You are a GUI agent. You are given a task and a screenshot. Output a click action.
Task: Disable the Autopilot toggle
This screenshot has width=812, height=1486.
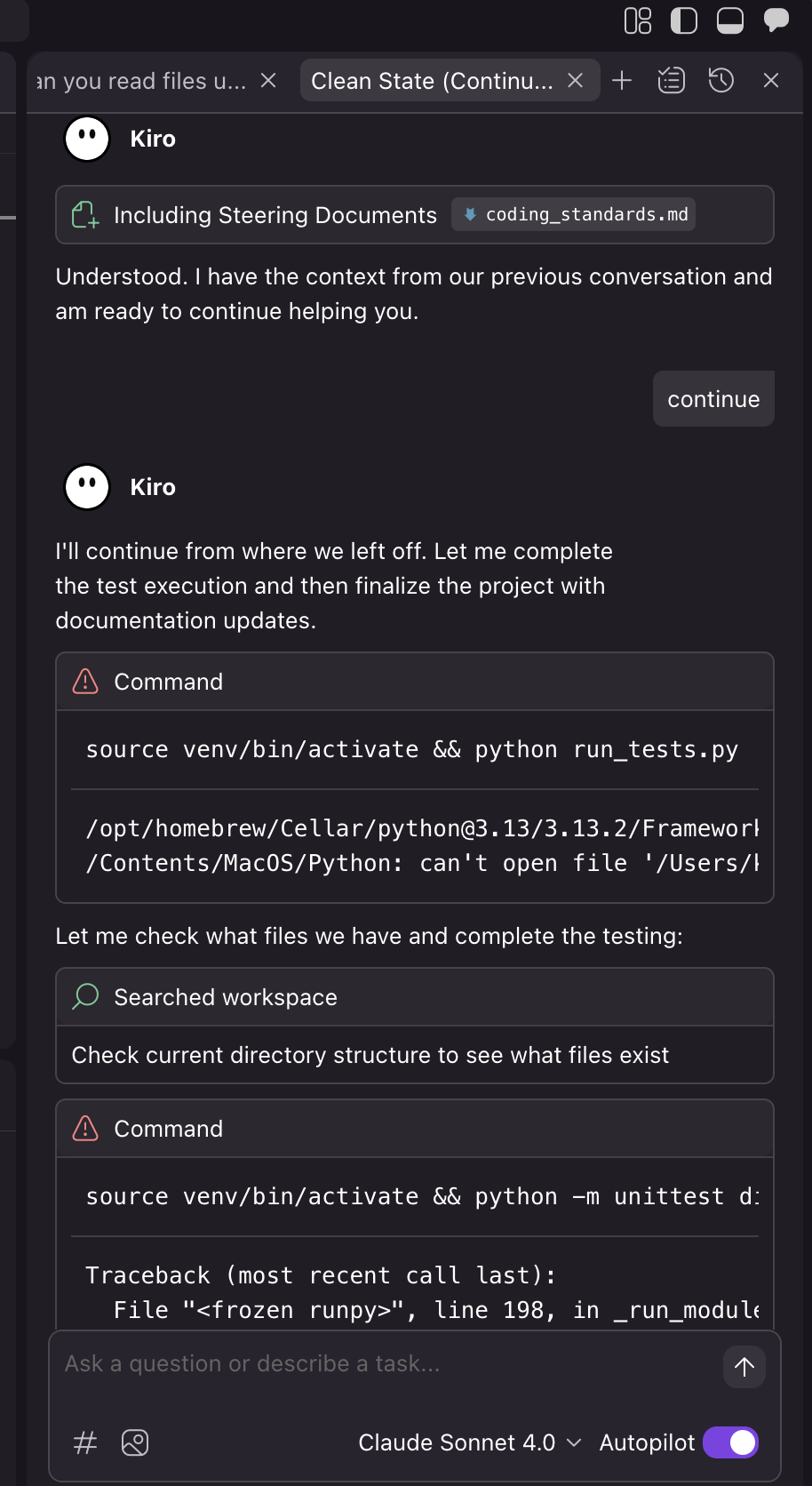730,1442
